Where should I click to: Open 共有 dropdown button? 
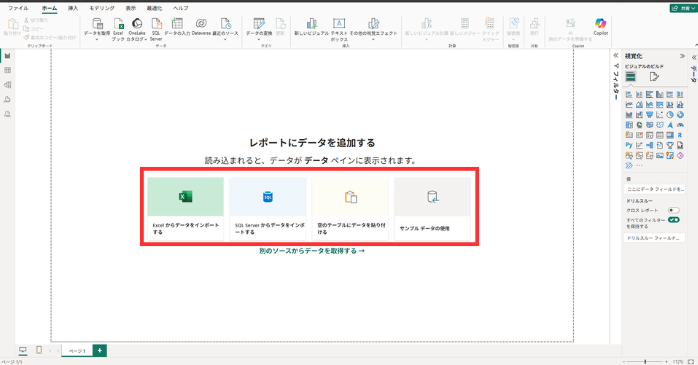coord(683,8)
